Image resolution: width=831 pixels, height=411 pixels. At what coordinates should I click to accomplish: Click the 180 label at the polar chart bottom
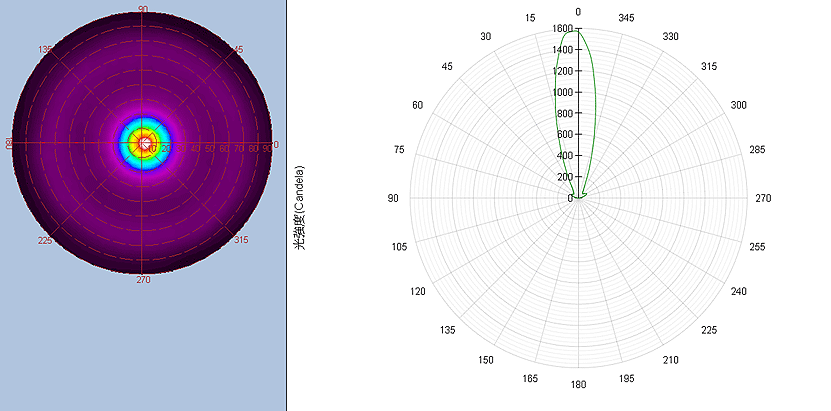578,384
